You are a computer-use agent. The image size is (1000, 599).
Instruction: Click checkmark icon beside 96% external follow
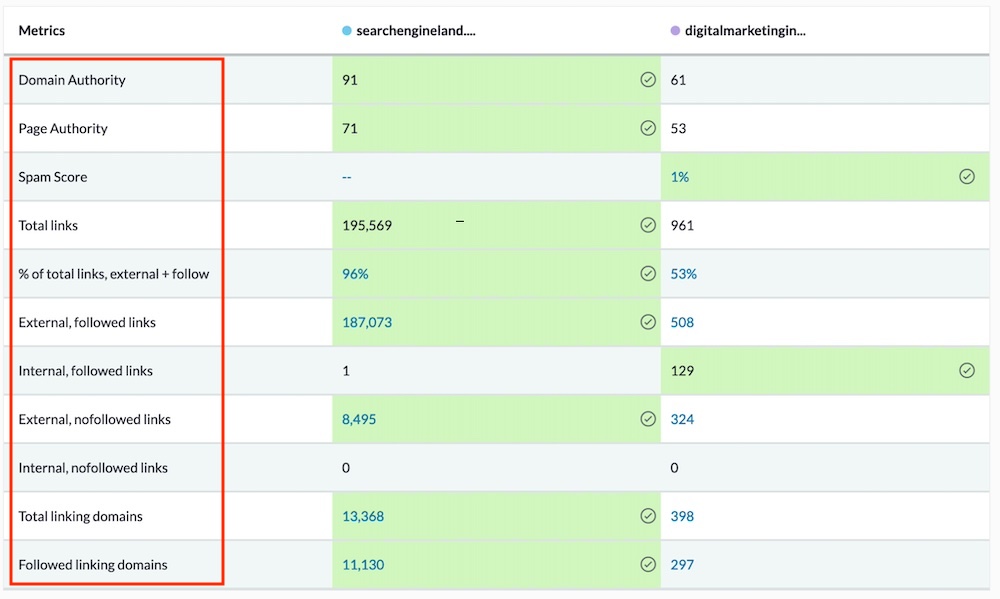pos(648,273)
